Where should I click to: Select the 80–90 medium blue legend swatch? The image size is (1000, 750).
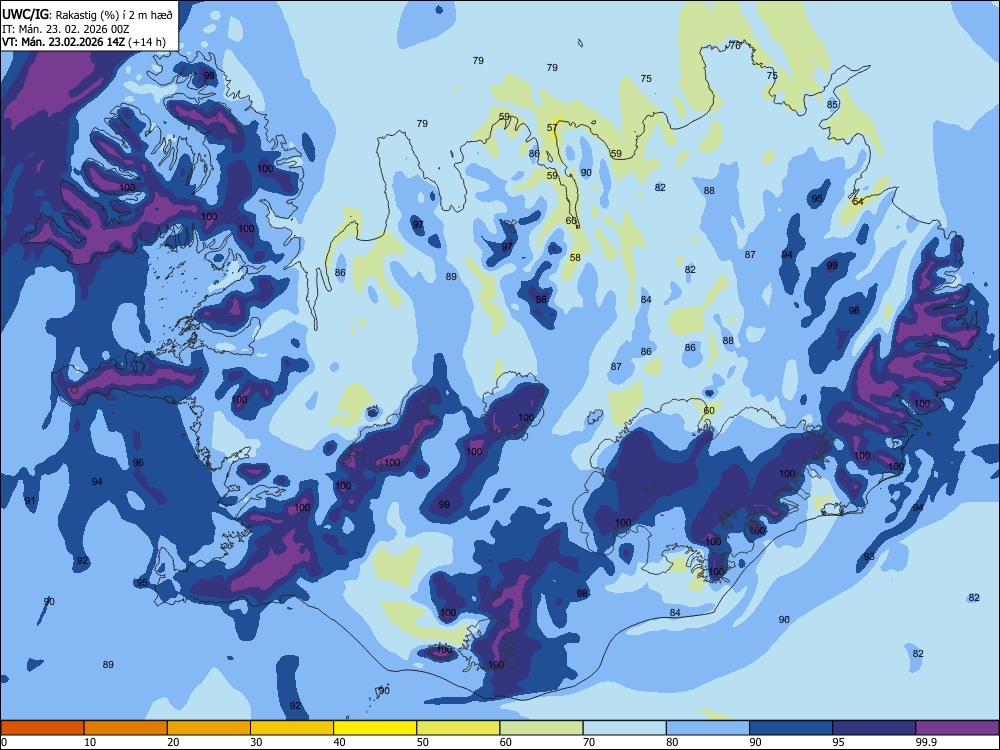click(708, 728)
